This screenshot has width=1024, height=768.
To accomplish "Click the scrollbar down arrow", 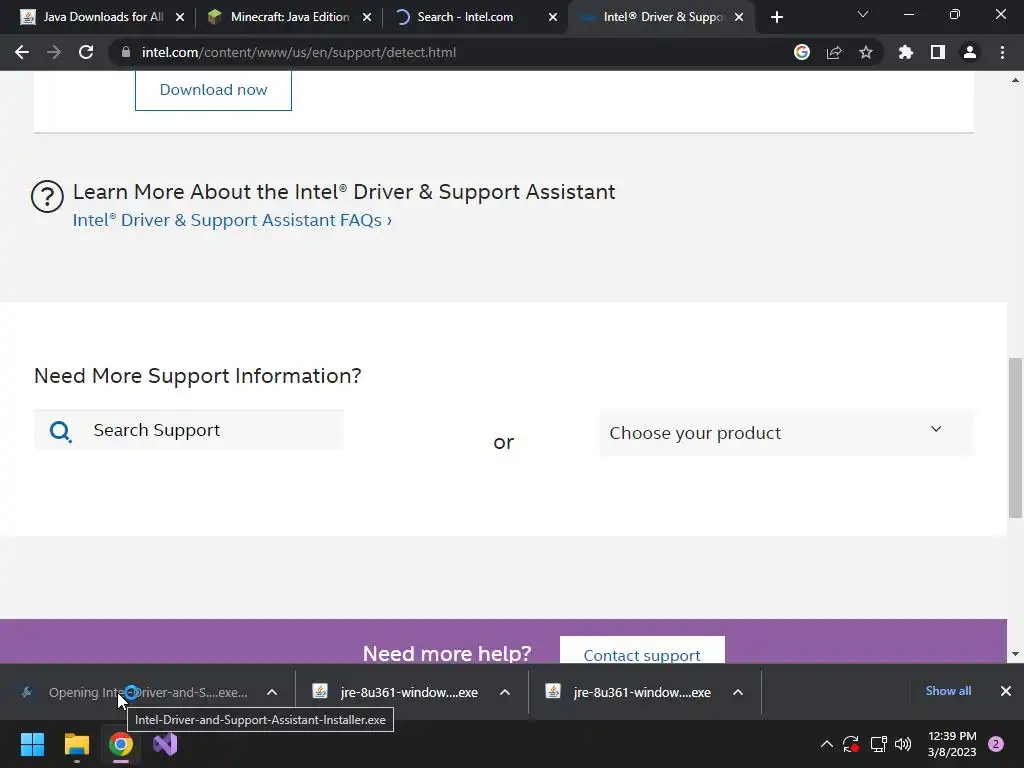I will [1015, 654].
